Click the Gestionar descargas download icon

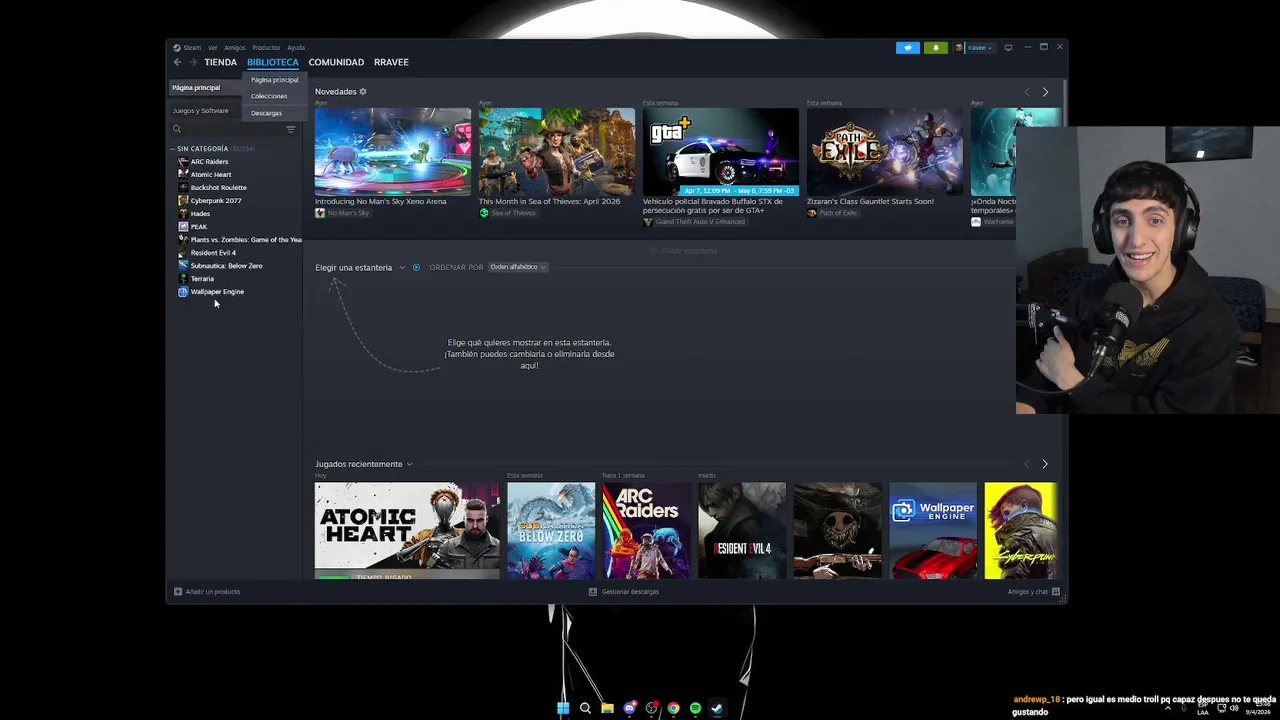click(x=593, y=591)
